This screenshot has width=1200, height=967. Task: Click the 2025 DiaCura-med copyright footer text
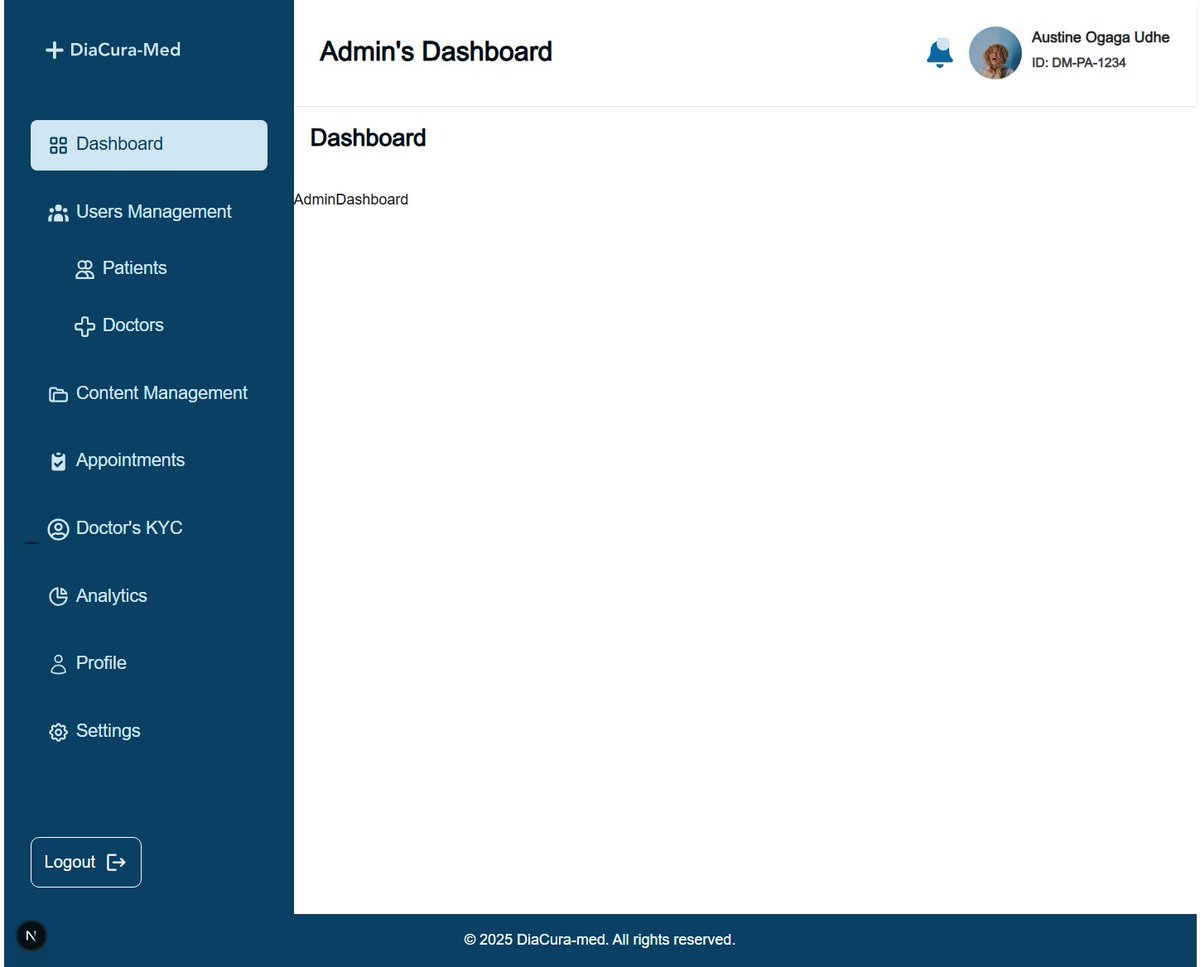point(600,940)
